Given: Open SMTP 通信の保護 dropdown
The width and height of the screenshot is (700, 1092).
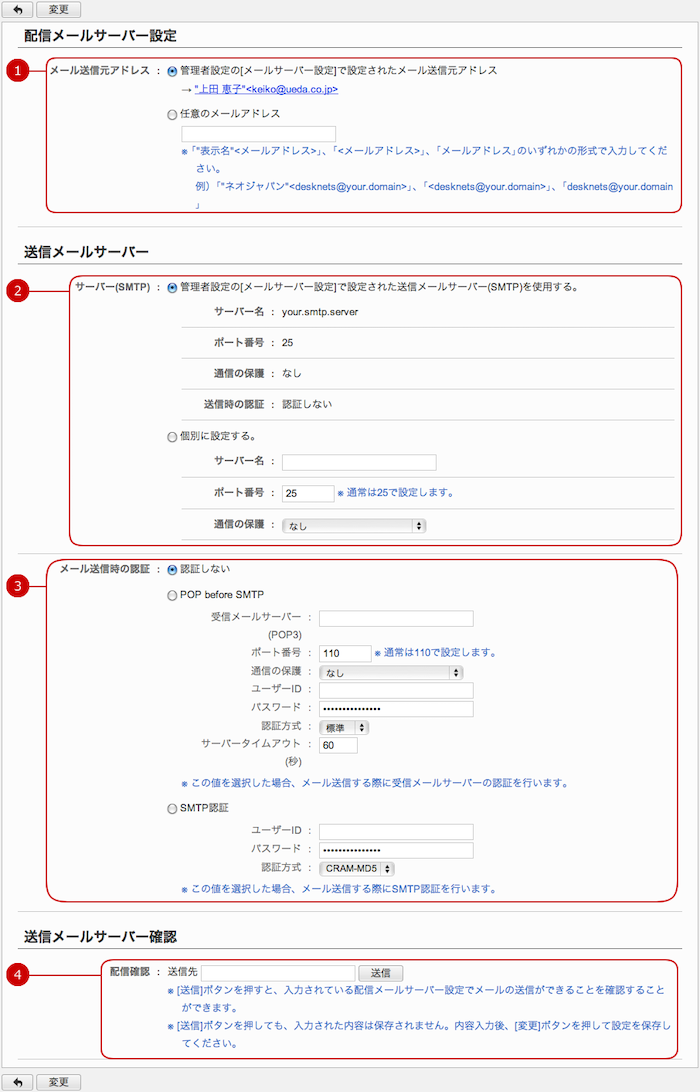Looking at the screenshot, I should tap(354, 526).
